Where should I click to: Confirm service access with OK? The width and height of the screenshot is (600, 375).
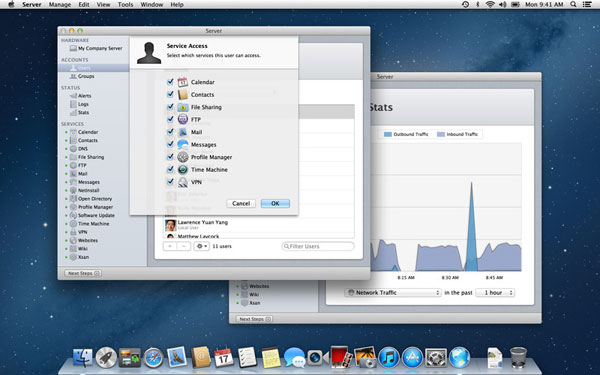click(x=275, y=203)
